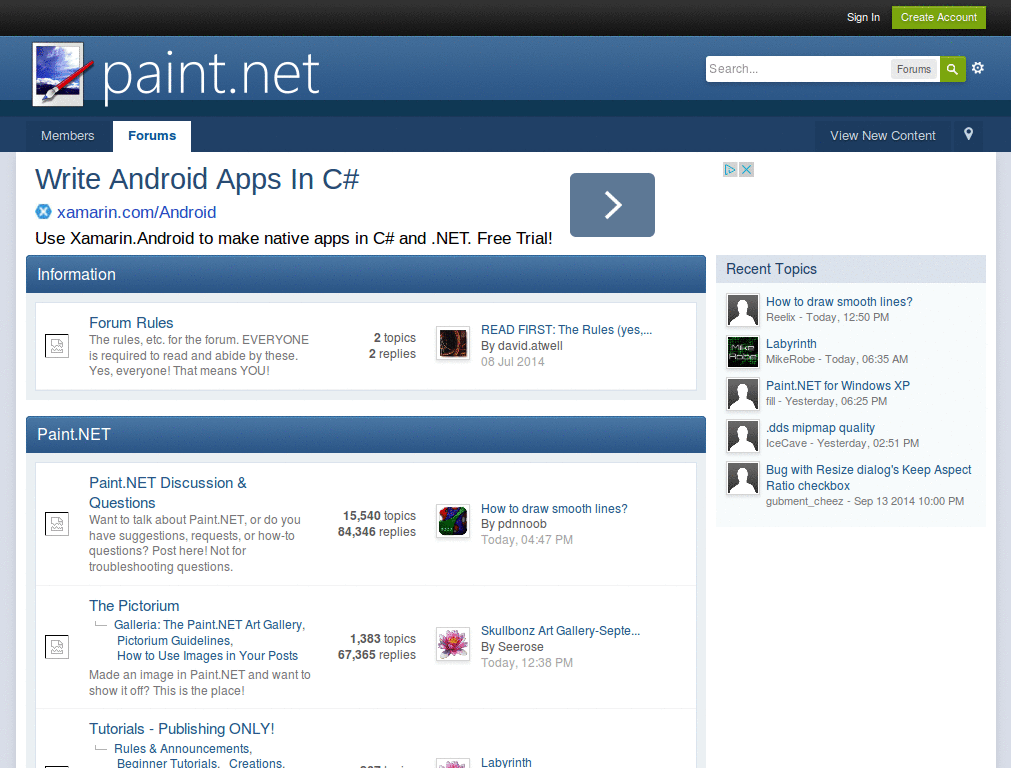Focus the Search input field

[798, 69]
